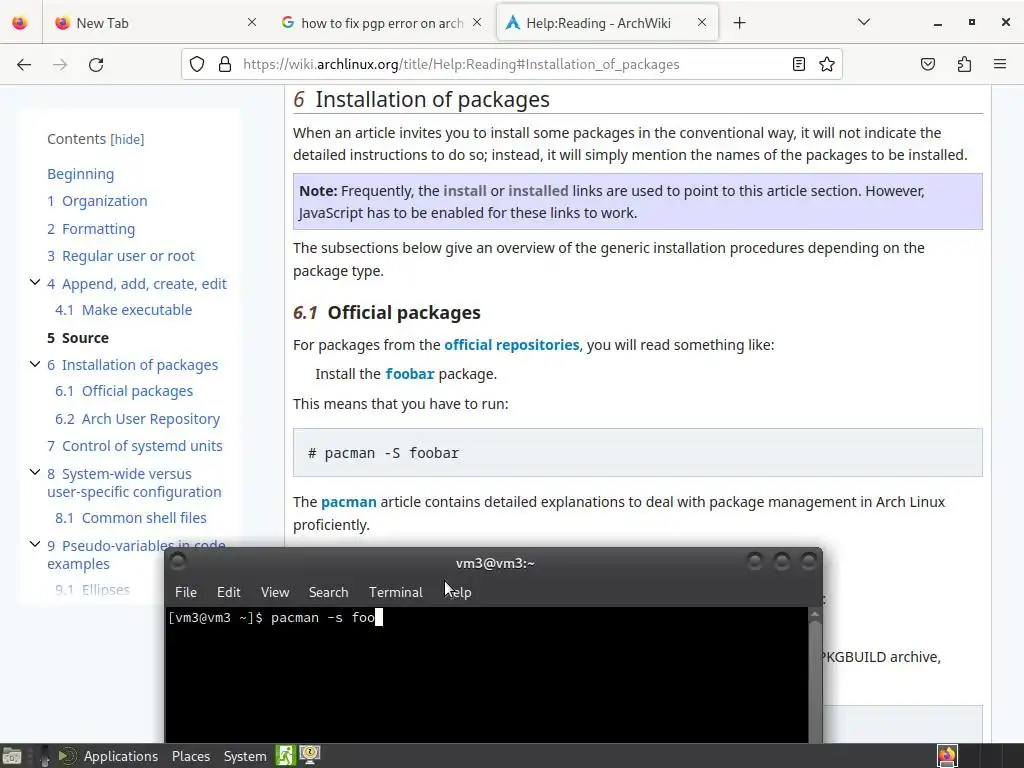Follow the 'install' link in the Note

coord(464,191)
